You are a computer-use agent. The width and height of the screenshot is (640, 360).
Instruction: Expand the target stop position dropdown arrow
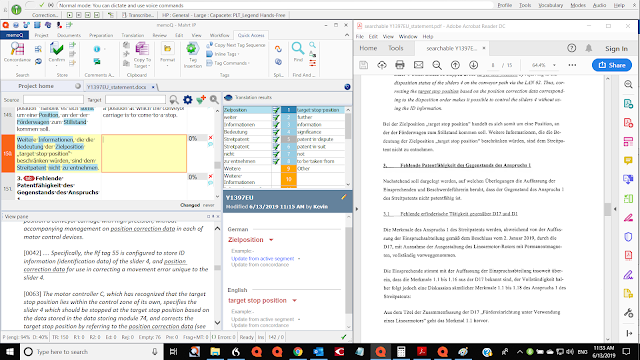(x=294, y=301)
